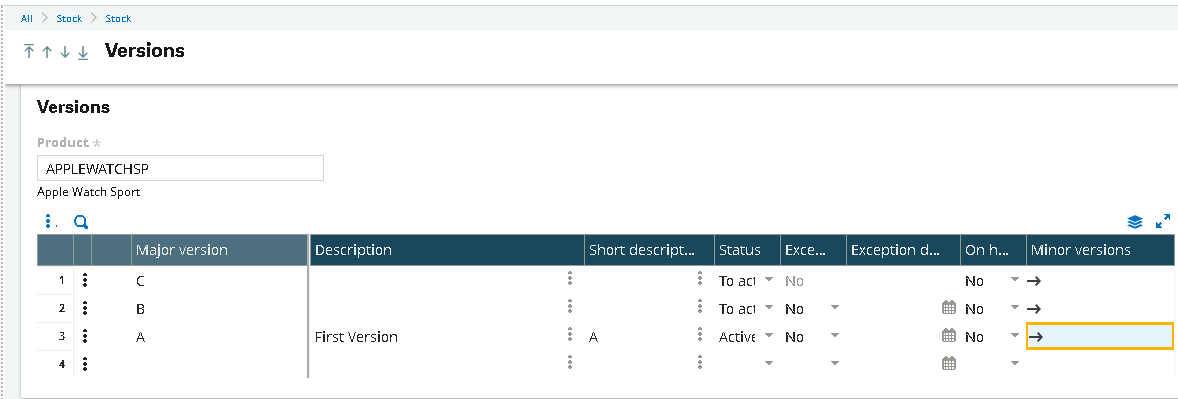The image size is (1178, 399).
Task: Click the second Stock breadcrumb link
Action: (x=118, y=19)
